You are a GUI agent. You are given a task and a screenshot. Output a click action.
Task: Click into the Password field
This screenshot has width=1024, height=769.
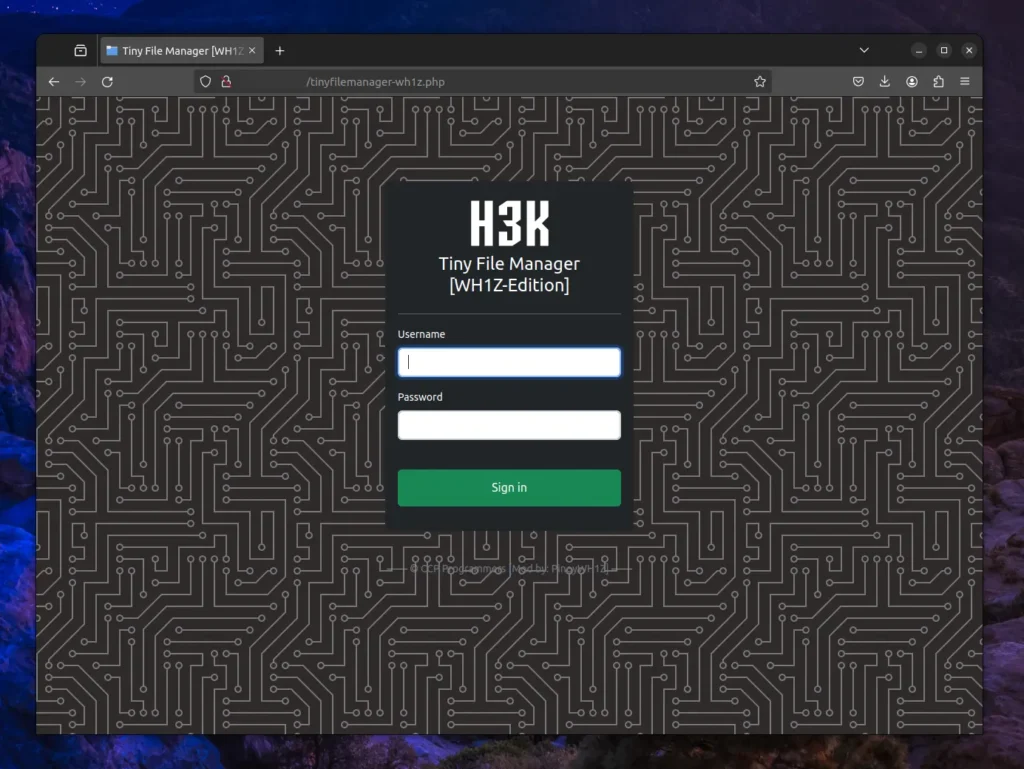(509, 425)
